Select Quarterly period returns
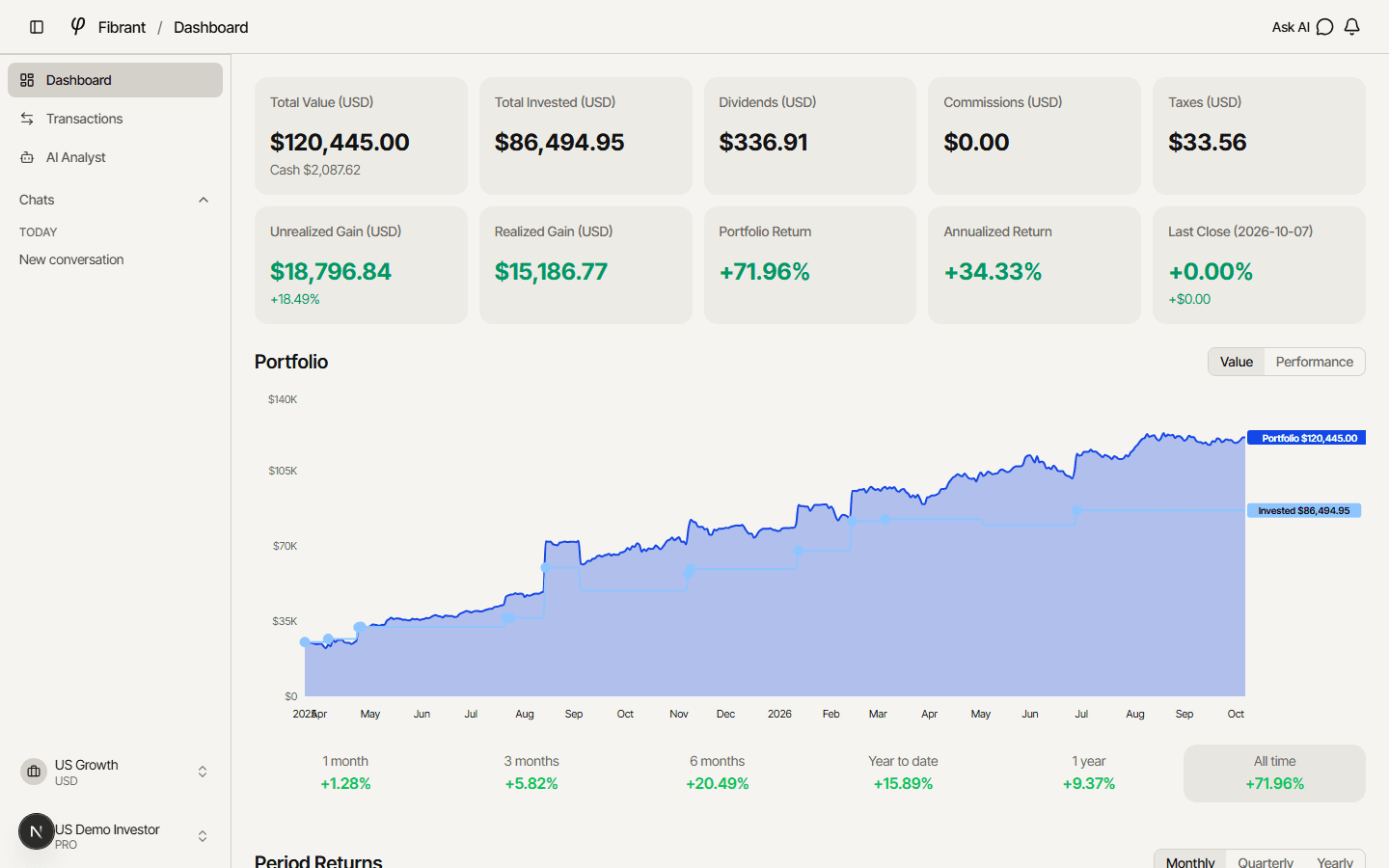The height and width of the screenshot is (868, 1389). tap(1266, 861)
